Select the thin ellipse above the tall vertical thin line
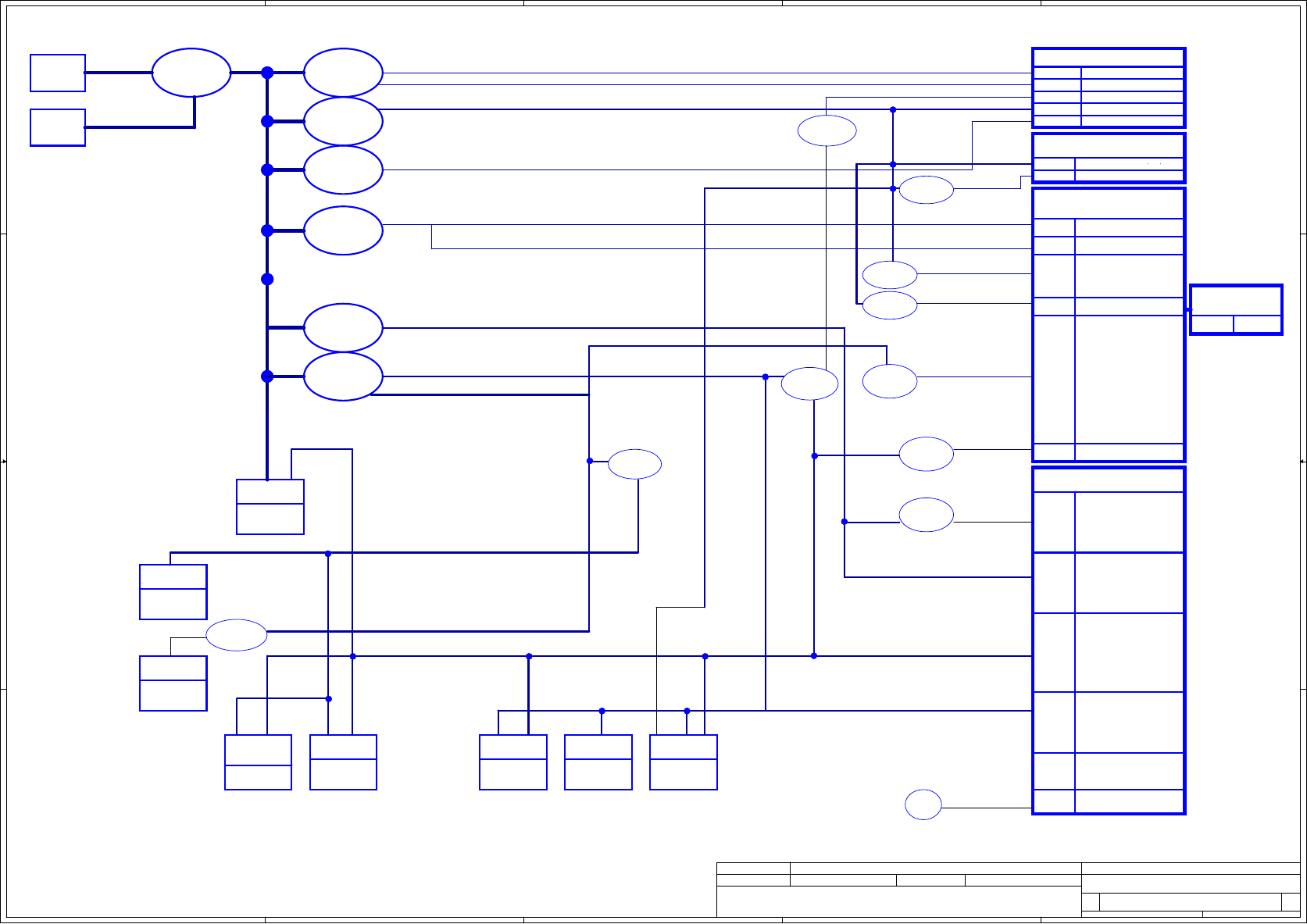Image resolution: width=1307 pixels, height=924 pixels. 827,130
